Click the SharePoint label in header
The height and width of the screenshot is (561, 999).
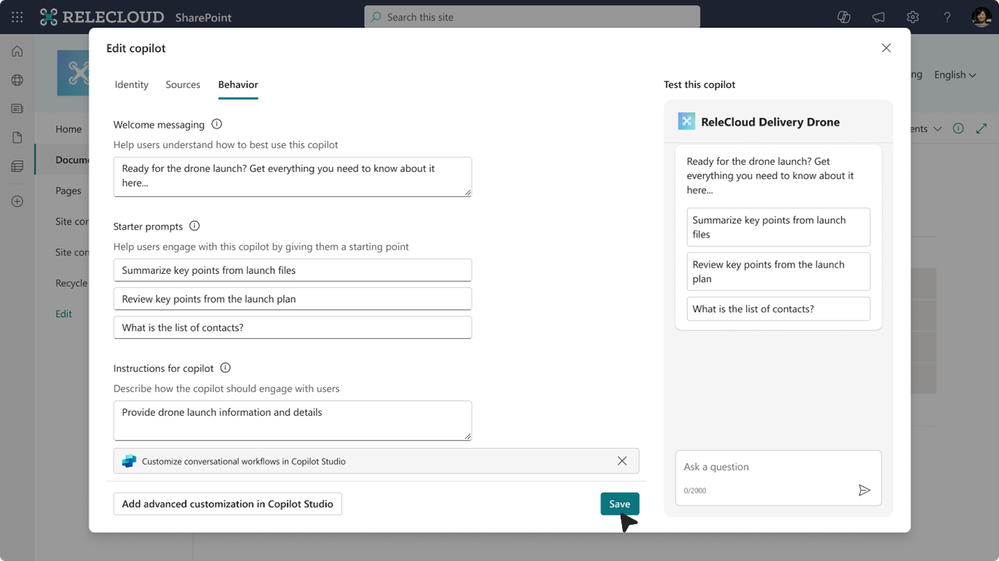(x=203, y=18)
